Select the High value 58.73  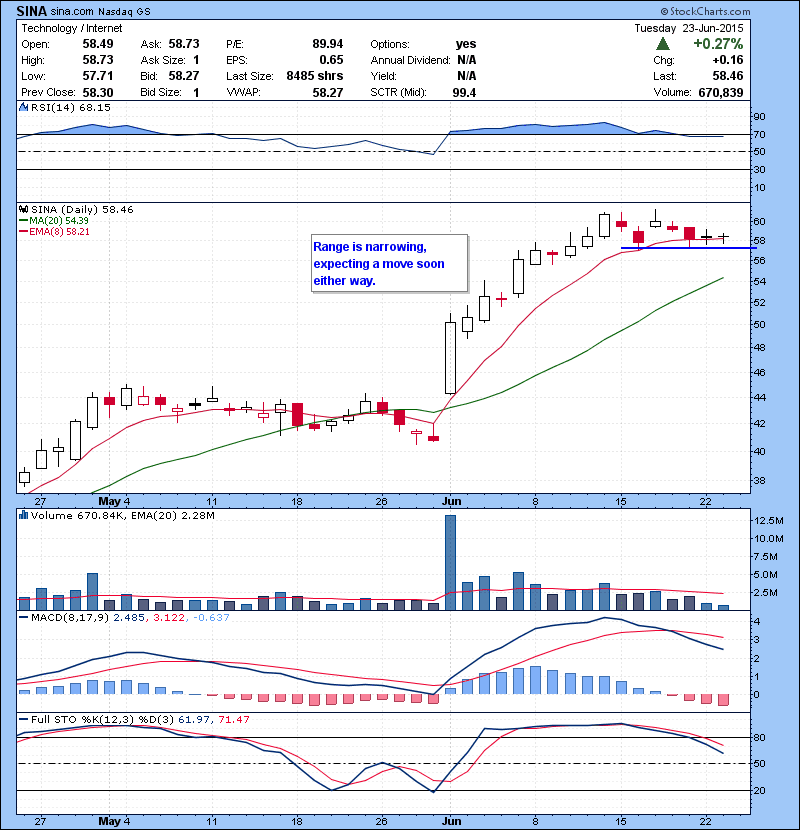(98, 60)
